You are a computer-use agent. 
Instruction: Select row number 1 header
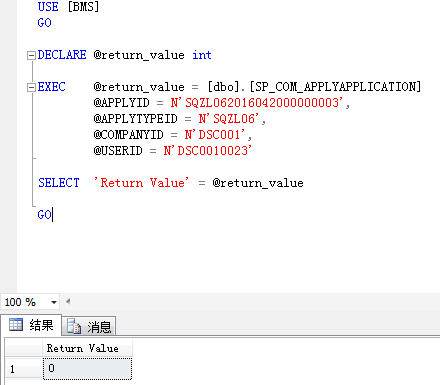click(23, 369)
